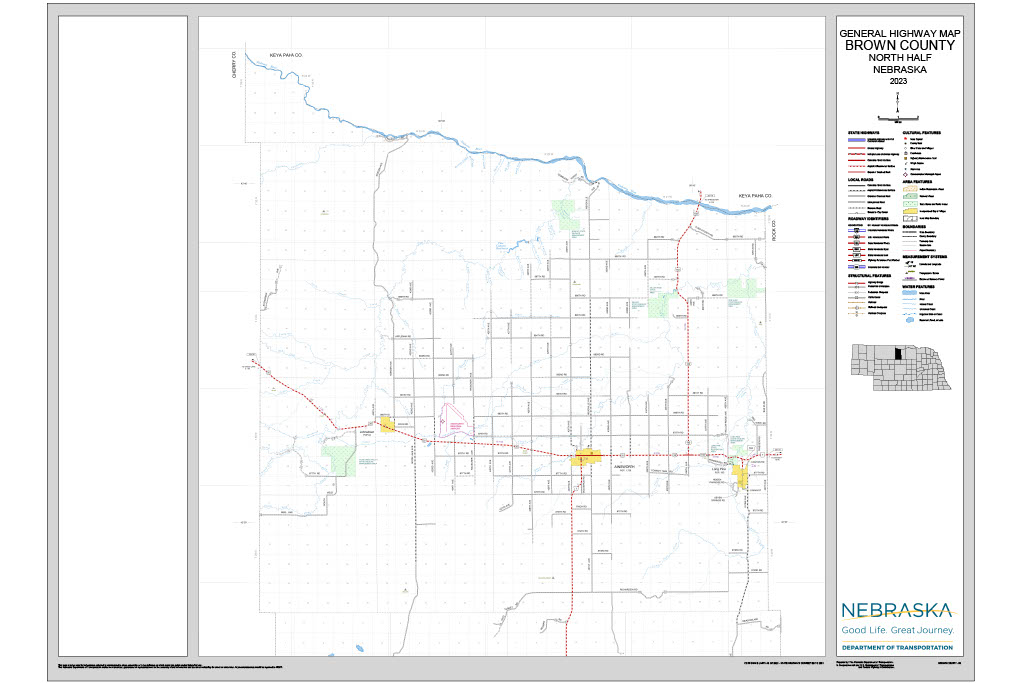
Task: Click KEYA PAHA CO. label beside Cherry Co.
Action: pyautogui.click(x=286, y=56)
